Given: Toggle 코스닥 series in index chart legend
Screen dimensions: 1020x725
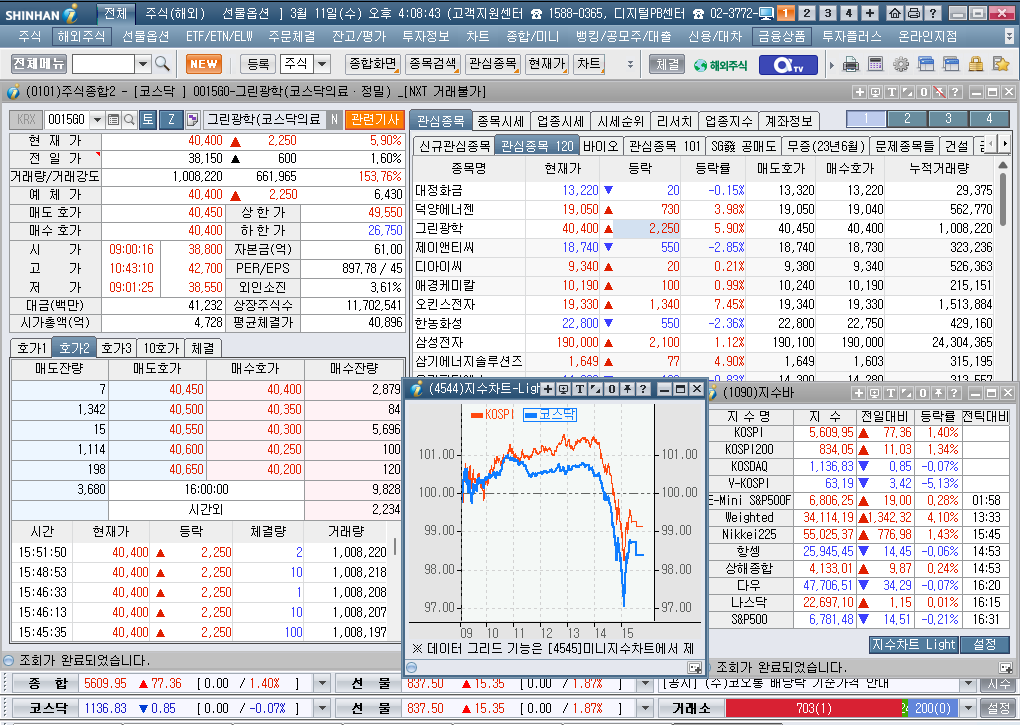Looking at the screenshot, I should (x=550, y=414).
